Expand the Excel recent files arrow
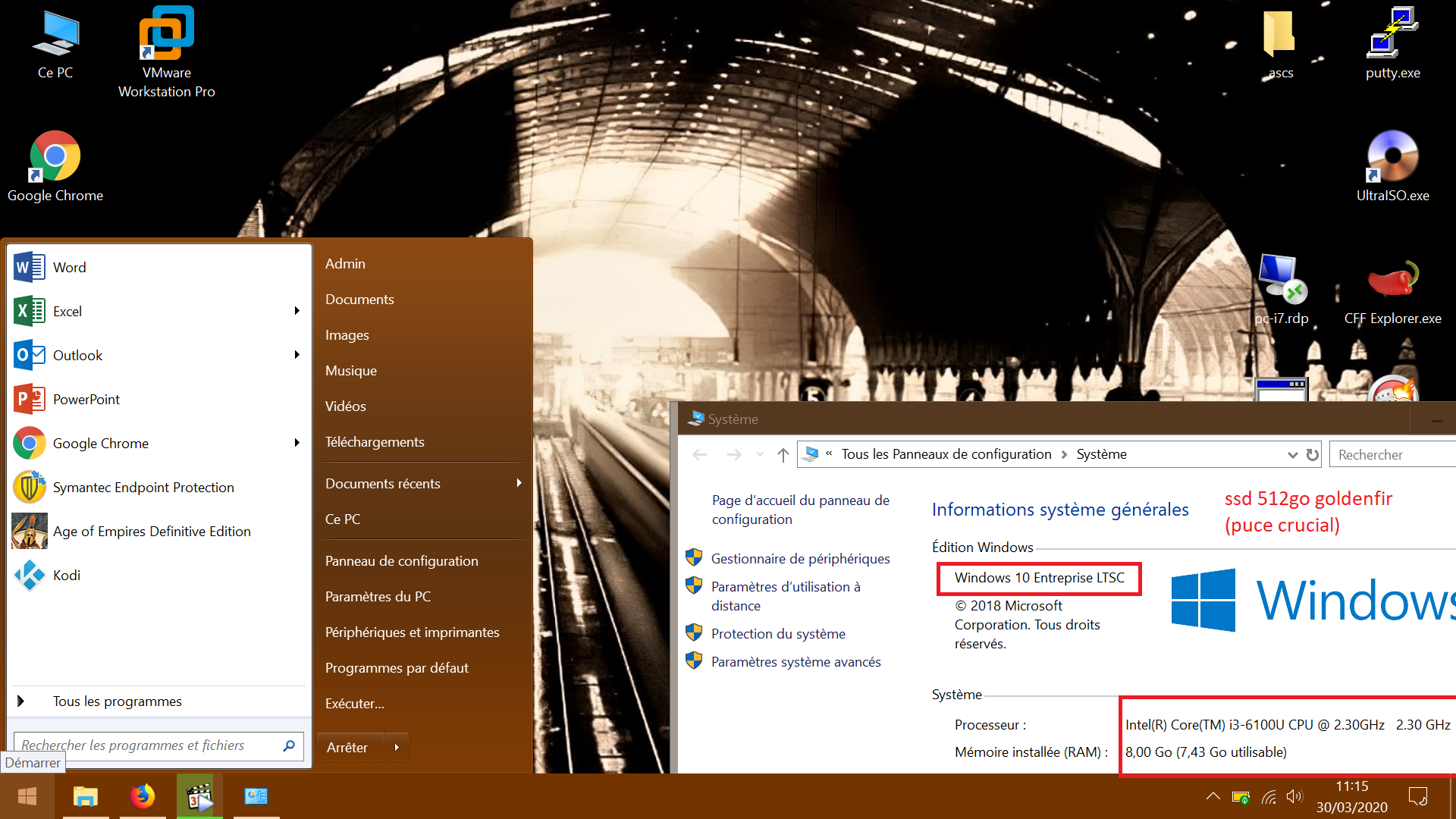The width and height of the screenshot is (1456, 819). click(x=297, y=311)
